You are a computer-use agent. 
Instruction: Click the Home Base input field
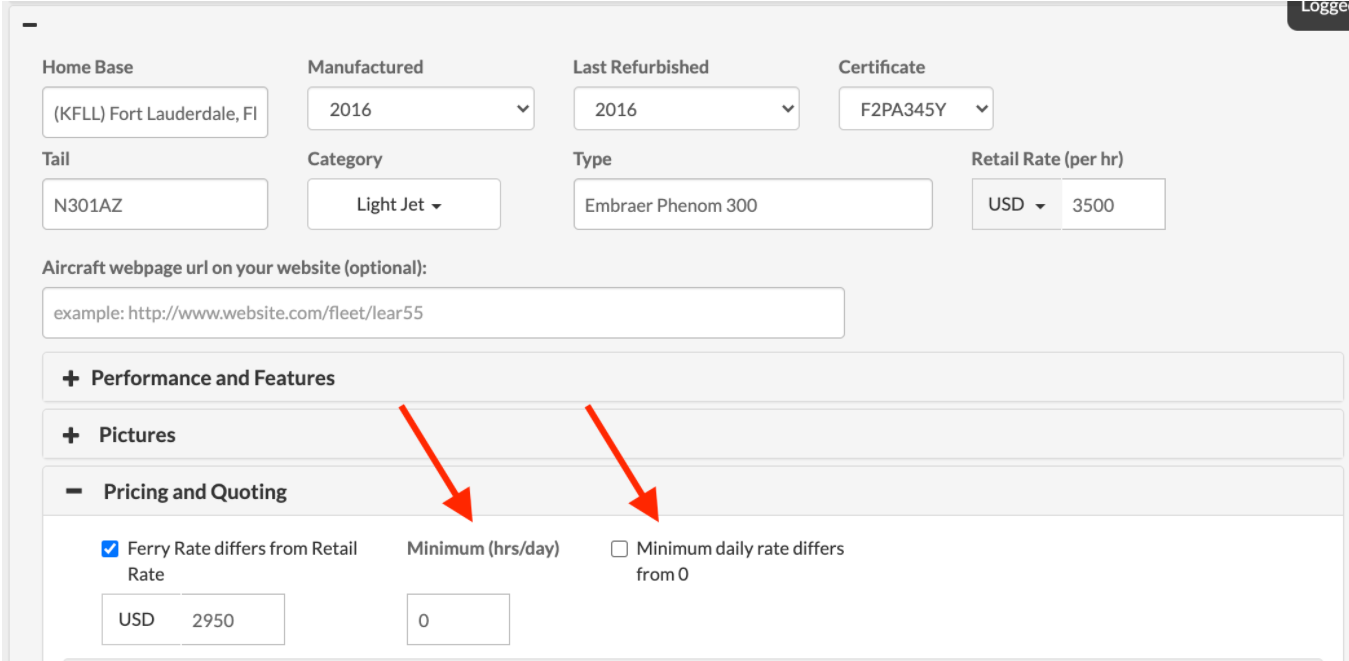pyautogui.click(x=155, y=113)
